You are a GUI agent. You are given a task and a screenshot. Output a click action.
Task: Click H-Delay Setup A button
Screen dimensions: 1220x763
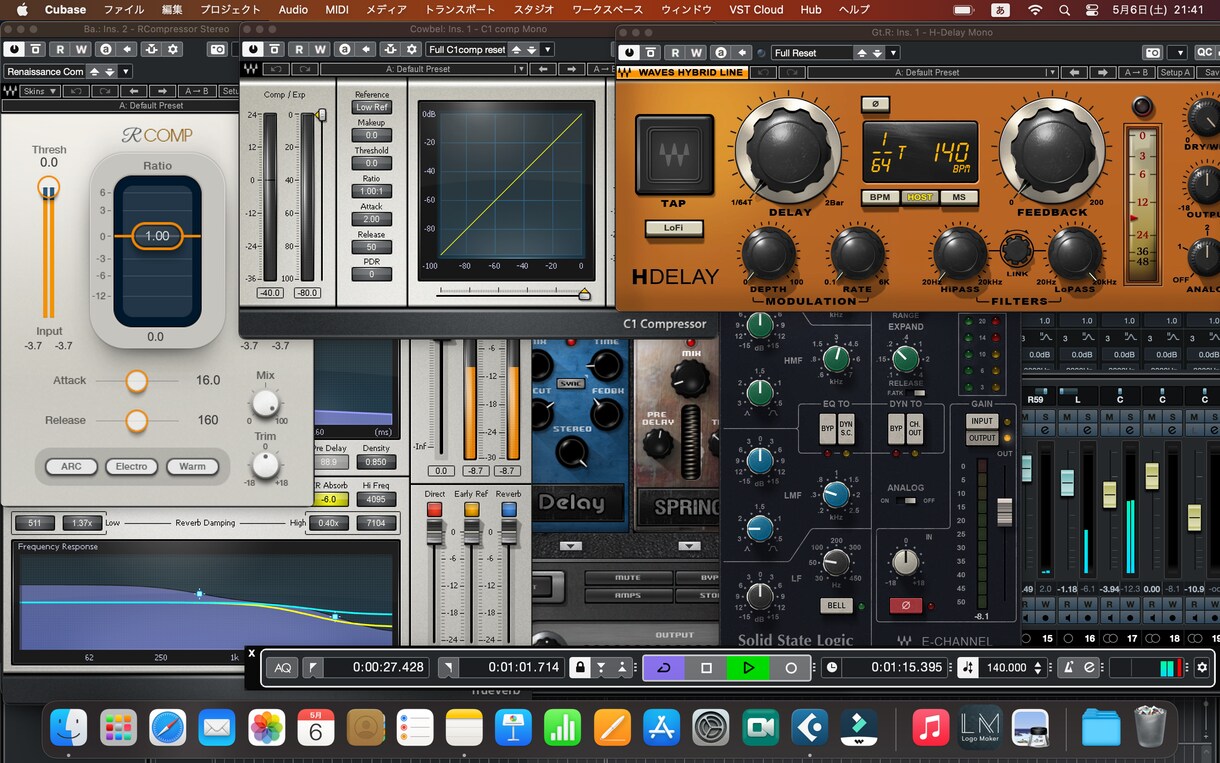pos(1174,72)
